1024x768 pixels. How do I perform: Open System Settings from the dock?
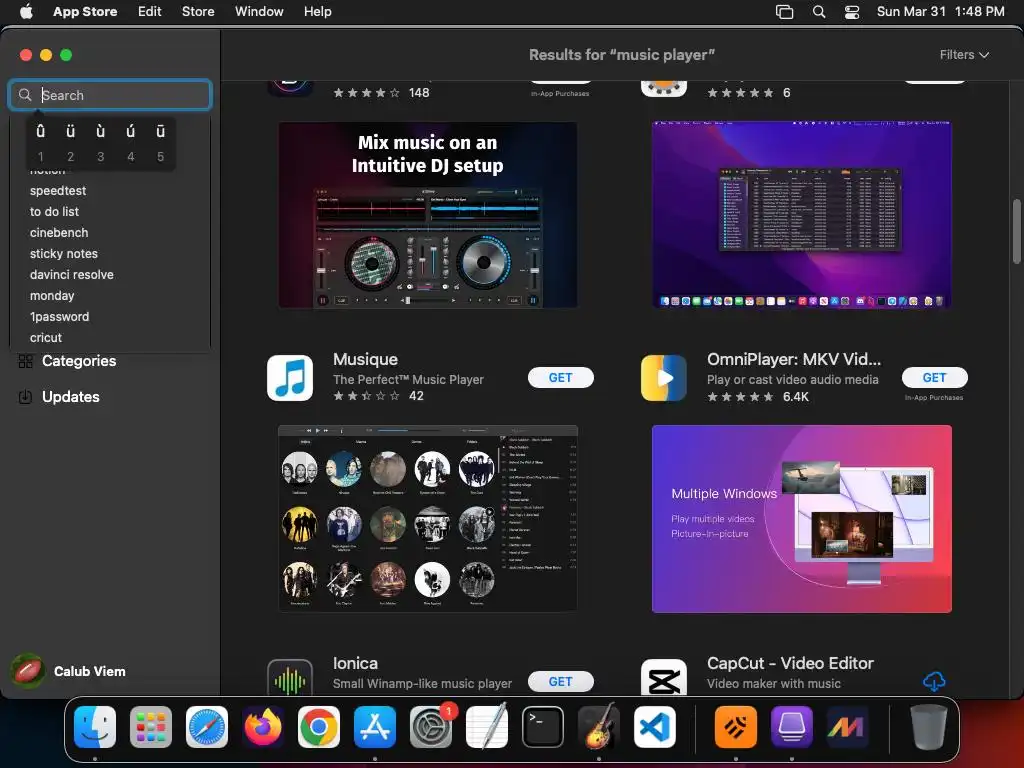pos(431,727)
